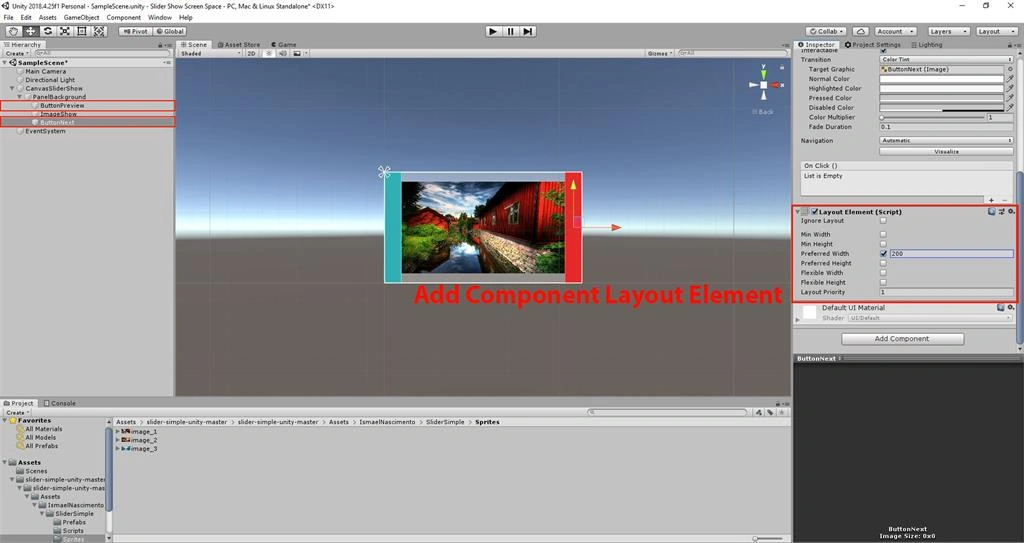Open the GameObject menu
Viewport: 1024px width, 543px height.
[81, 18]
